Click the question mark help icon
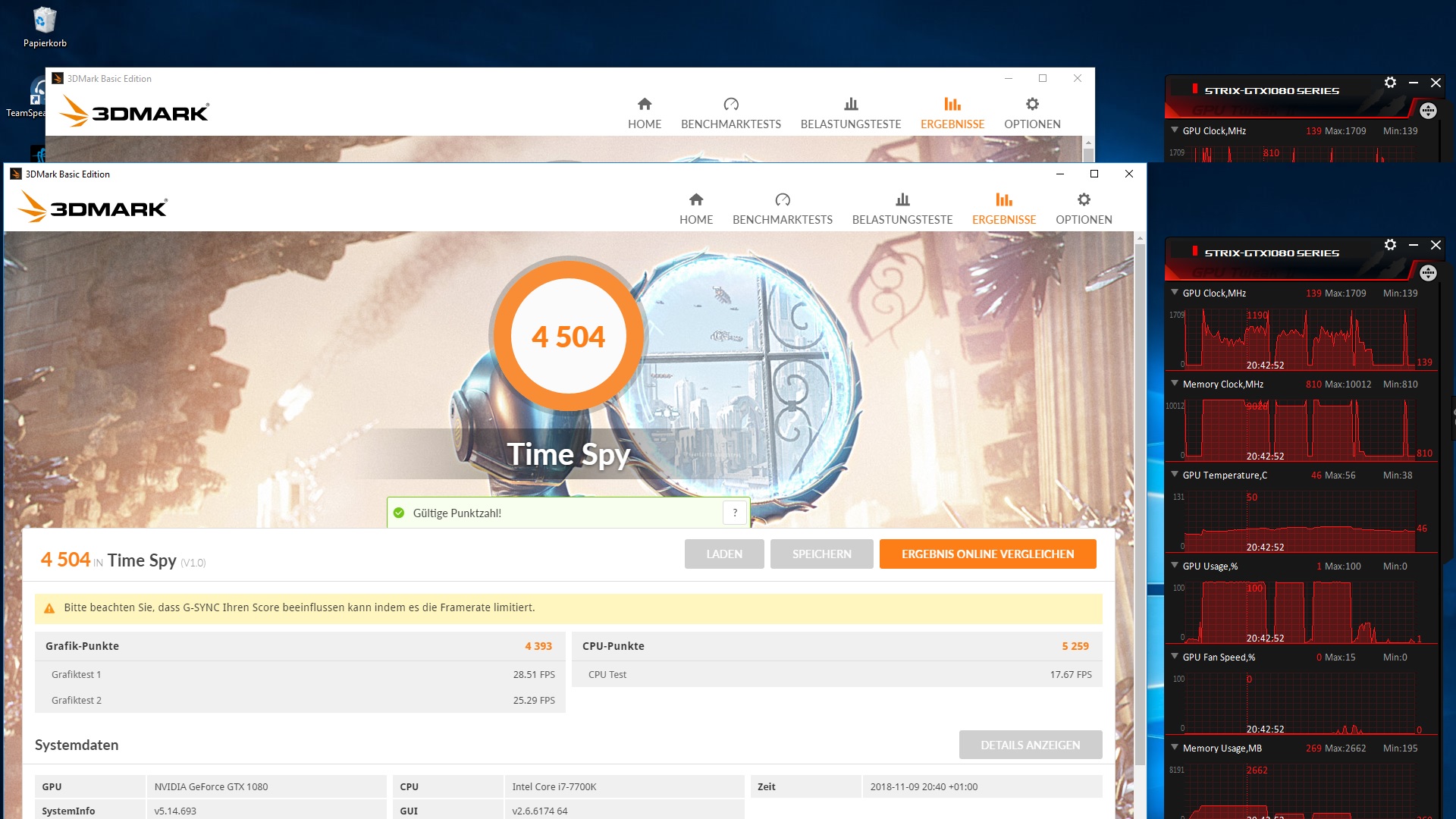This screenshot has height=819, width=1456. click(x=735, y=513)
